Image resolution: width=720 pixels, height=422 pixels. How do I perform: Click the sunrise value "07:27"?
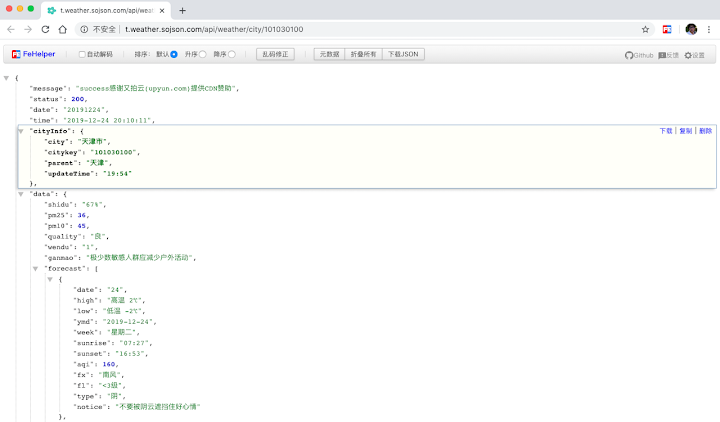pyautogui.click(x=134, y=343)
